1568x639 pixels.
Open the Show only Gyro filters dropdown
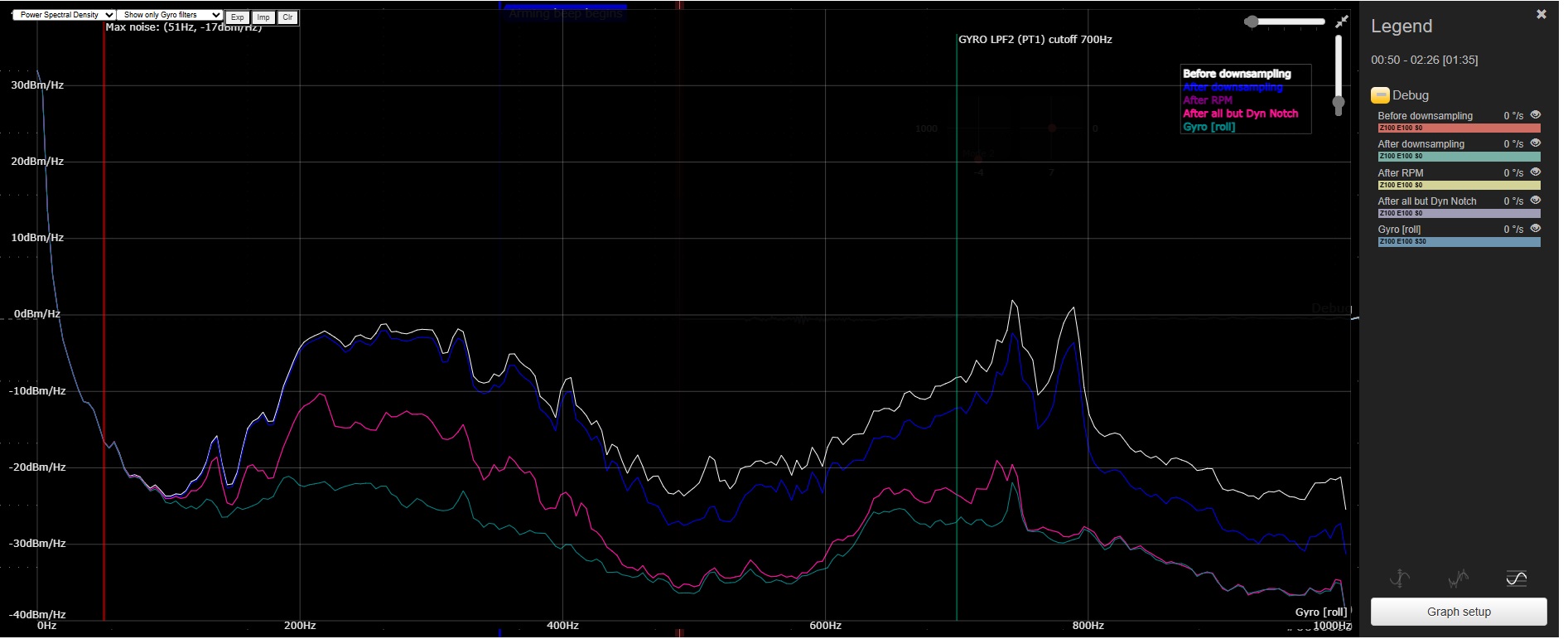[170, 15]
